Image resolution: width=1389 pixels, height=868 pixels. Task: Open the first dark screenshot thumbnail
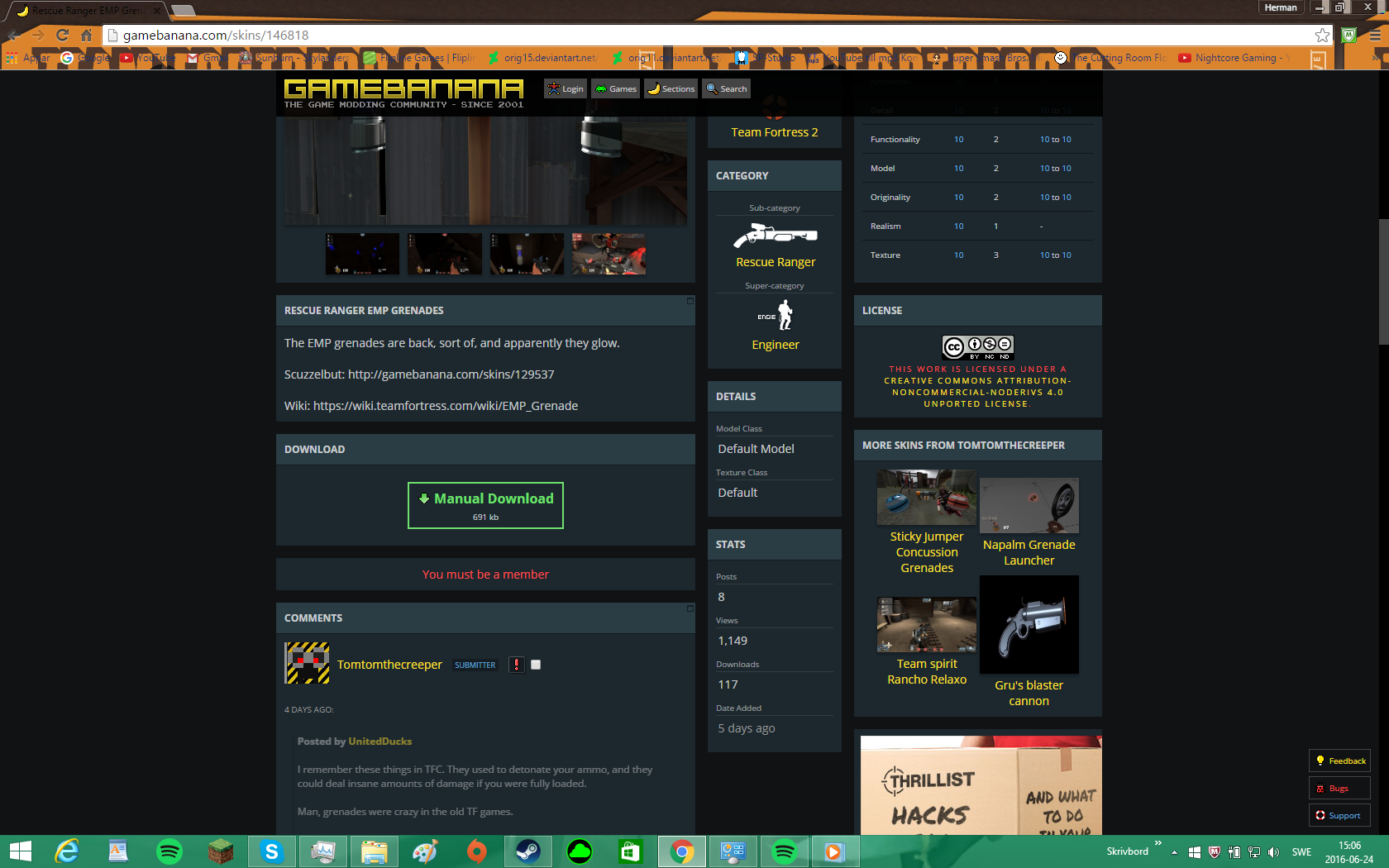(x=362, y=254)
